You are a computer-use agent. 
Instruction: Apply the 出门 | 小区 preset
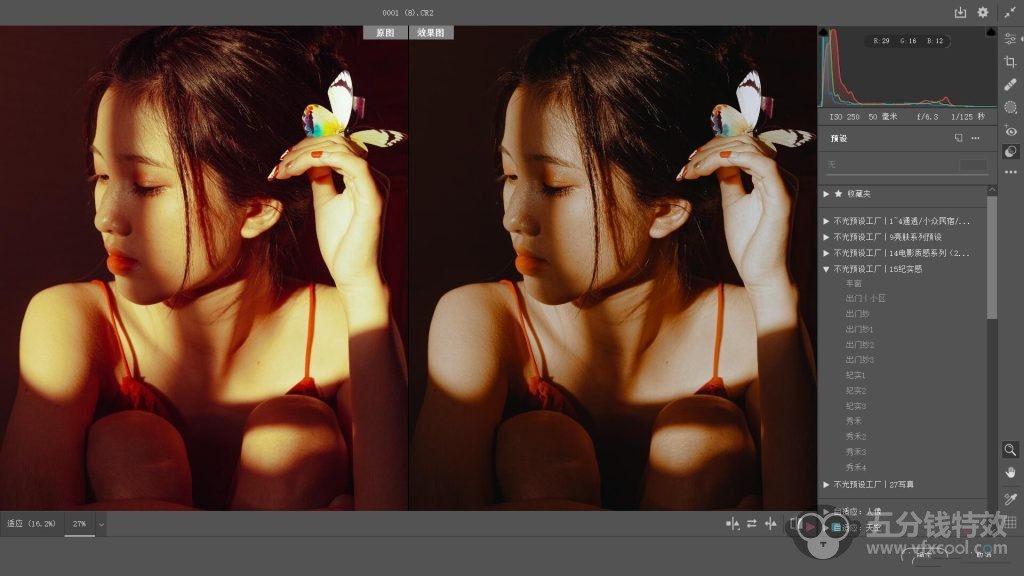(x=865, y=298)
